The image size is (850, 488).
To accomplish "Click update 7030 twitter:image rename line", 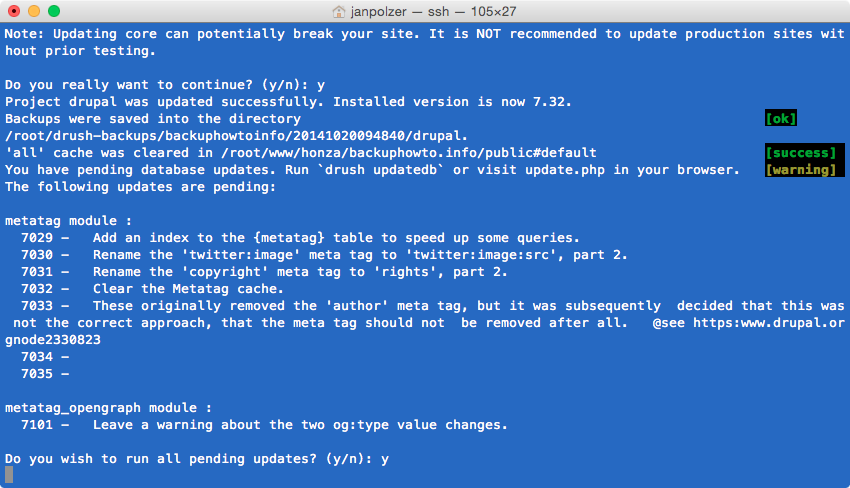I will coord(324,255).
